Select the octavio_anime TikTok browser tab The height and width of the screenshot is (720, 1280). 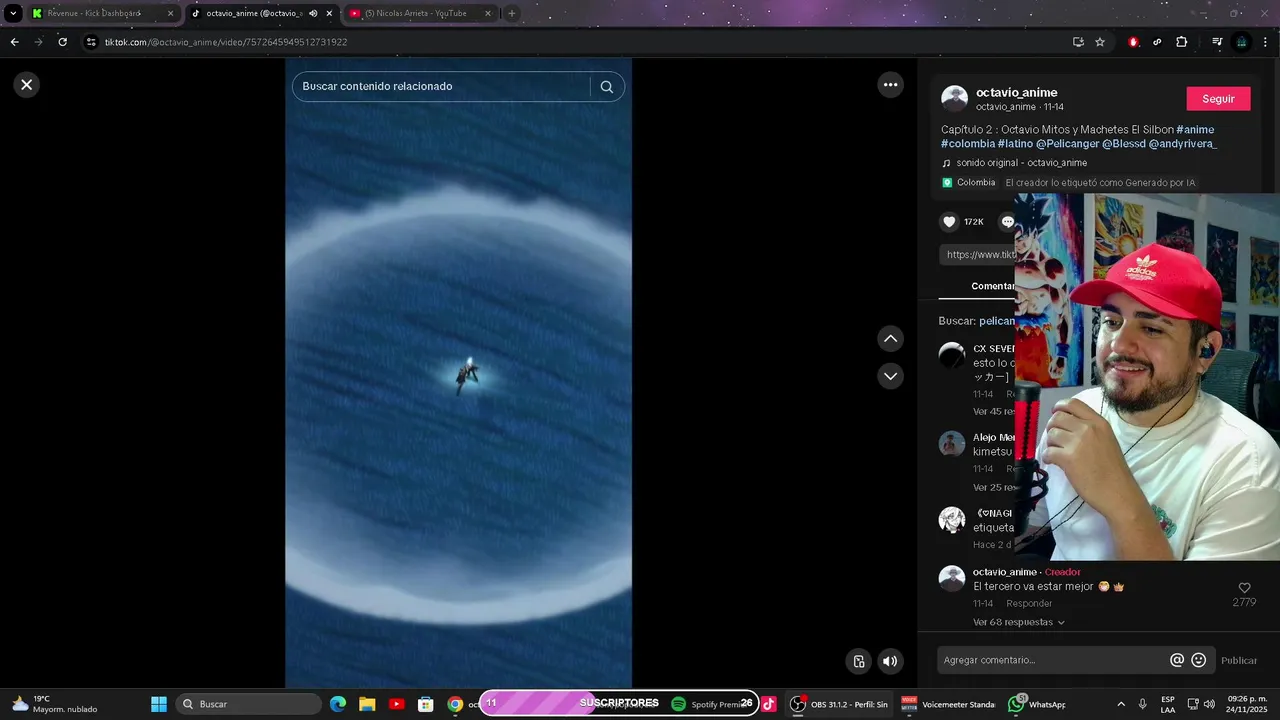pyautogui.click(x=253, y=14)
